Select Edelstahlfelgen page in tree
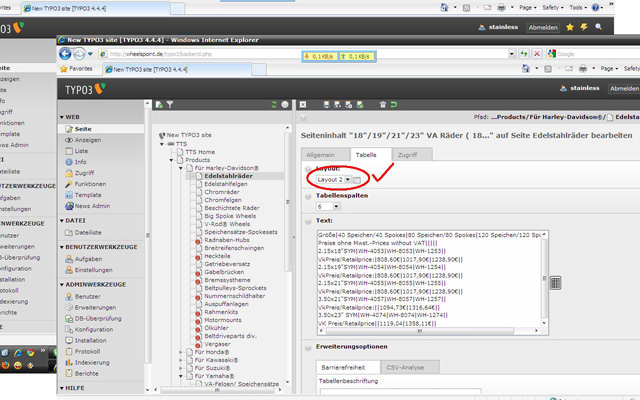Viewport: 640px width, 400px height. pos(226,184)
